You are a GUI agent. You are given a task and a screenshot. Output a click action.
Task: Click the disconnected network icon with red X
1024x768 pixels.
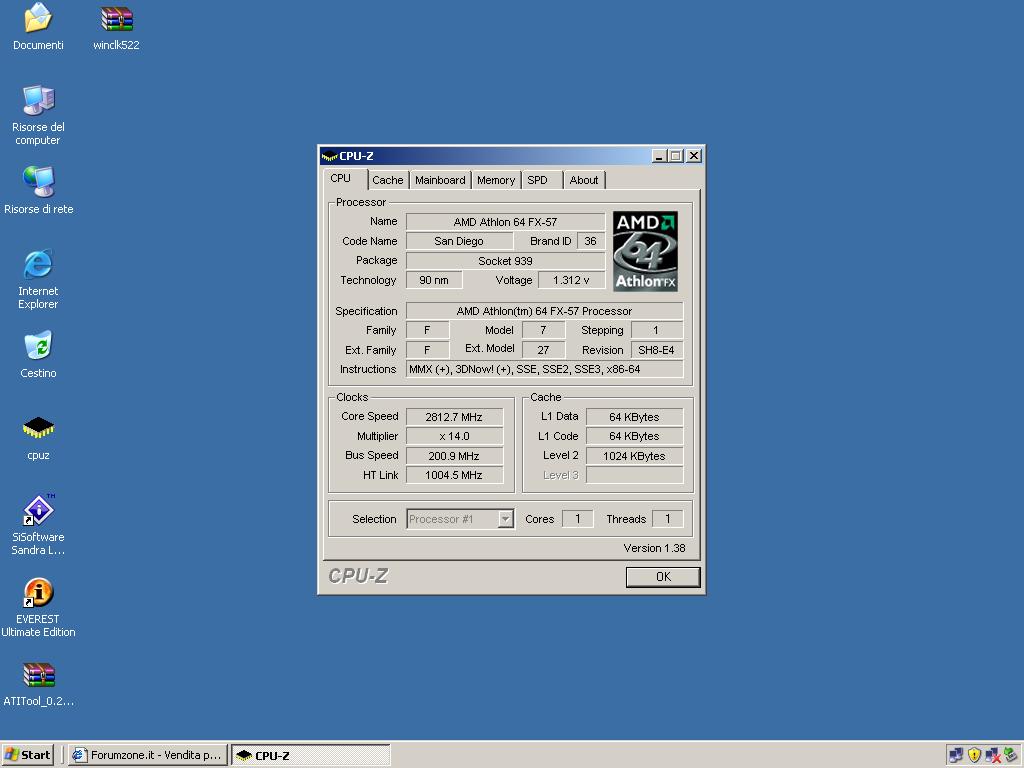tap(992, 755)
